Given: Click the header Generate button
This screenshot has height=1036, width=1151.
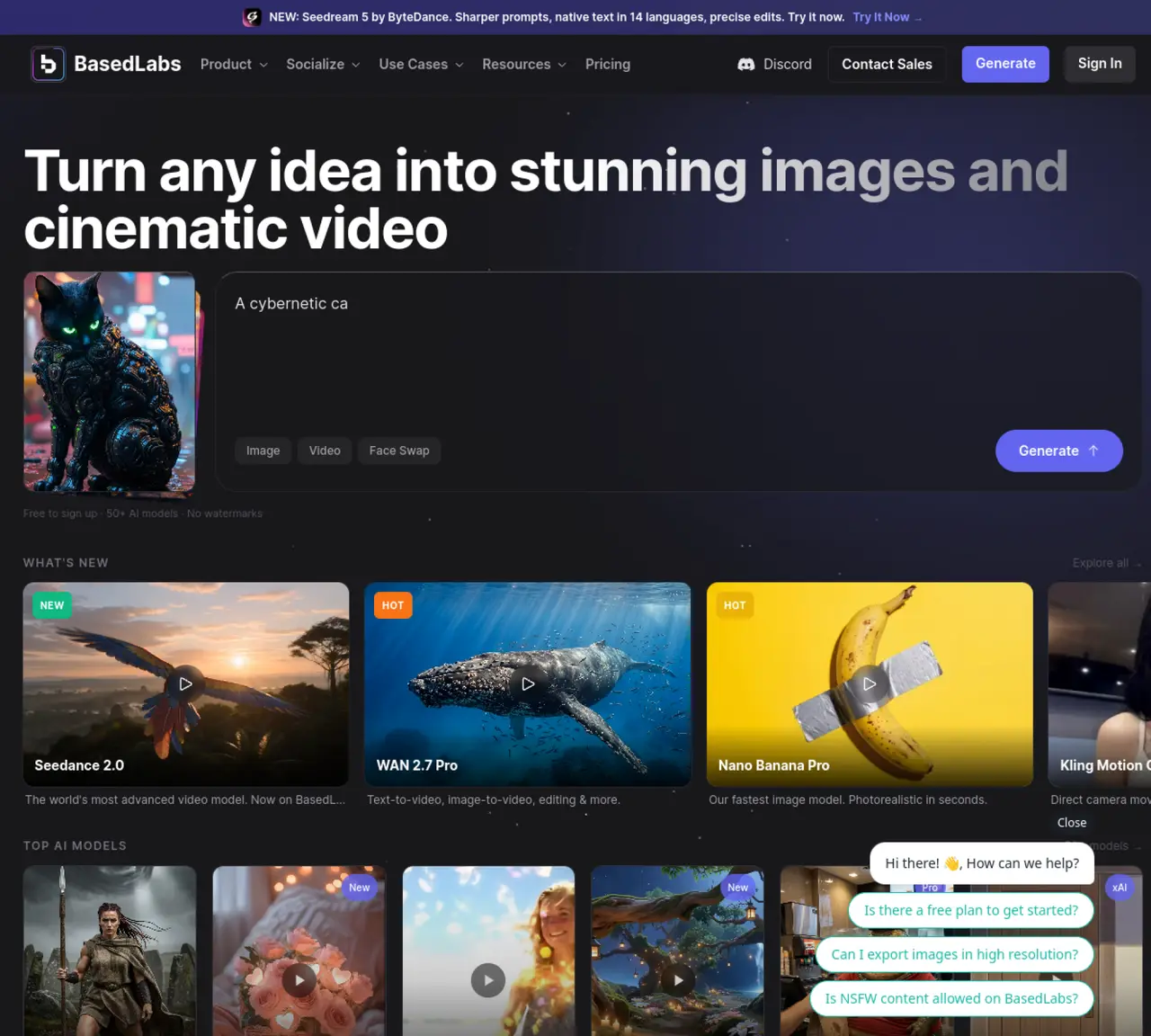Looking at the screenshot, I should 1005,64.
